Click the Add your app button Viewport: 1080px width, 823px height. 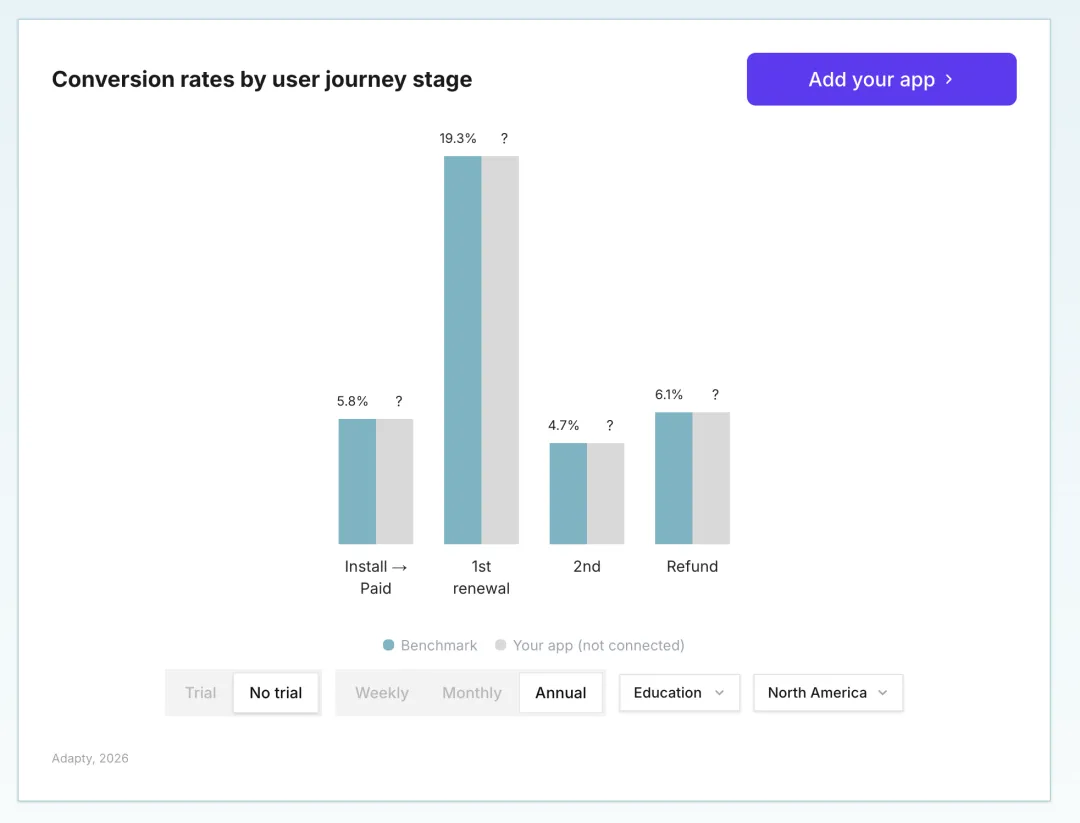pos(881,79)
